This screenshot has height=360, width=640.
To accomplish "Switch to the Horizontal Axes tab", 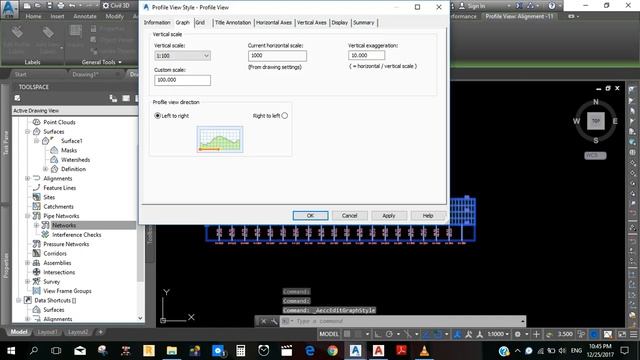I will tap(274, 22).
